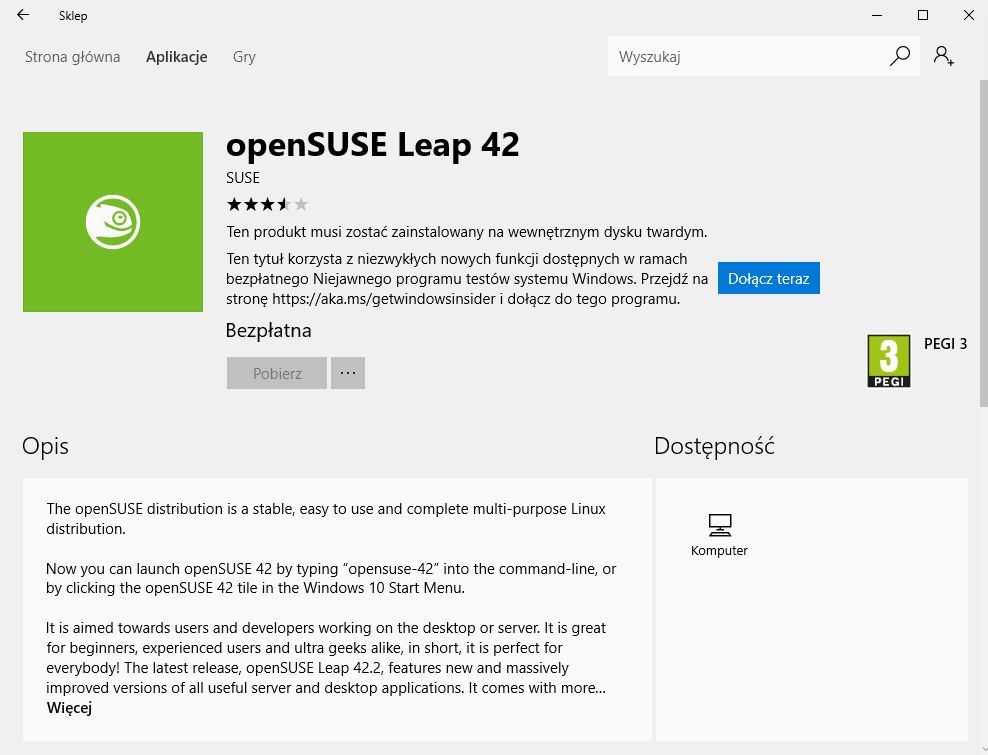The image size is (988, 755).
Task: Open the more options ellipsis button
Action: 348,373
